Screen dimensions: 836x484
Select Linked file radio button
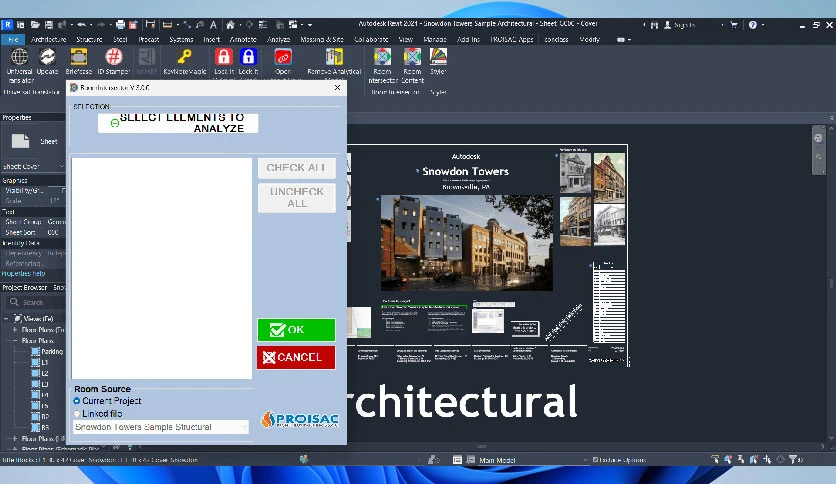click(77, 414)
